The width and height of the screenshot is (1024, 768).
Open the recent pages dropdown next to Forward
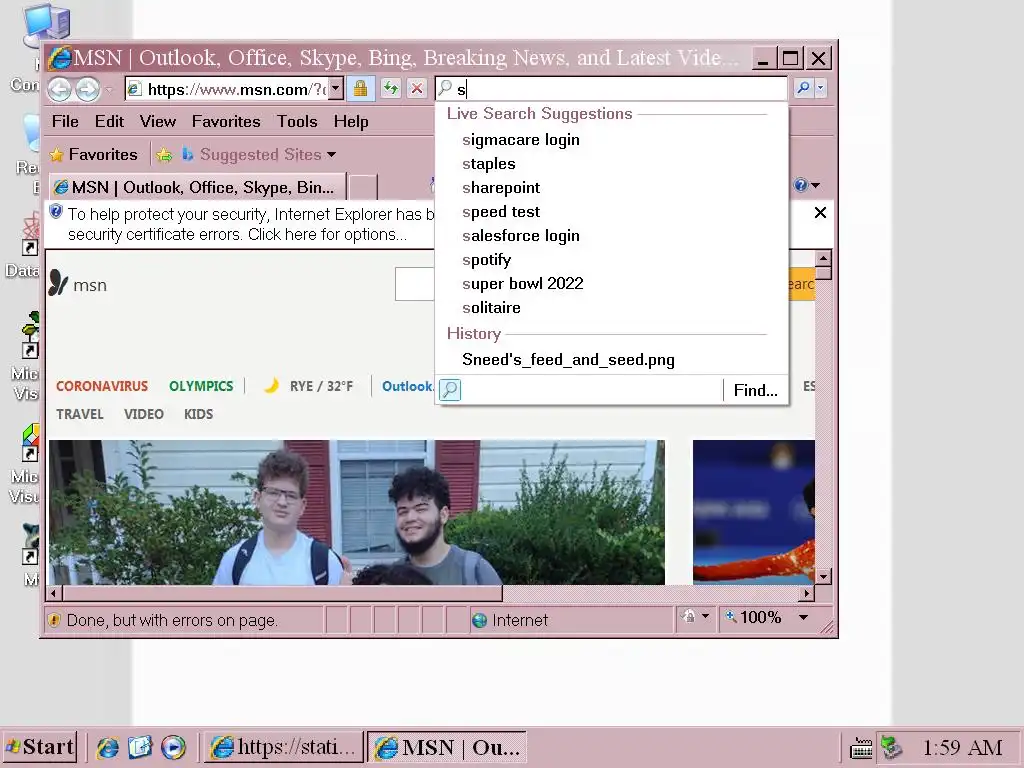point(109,89)
